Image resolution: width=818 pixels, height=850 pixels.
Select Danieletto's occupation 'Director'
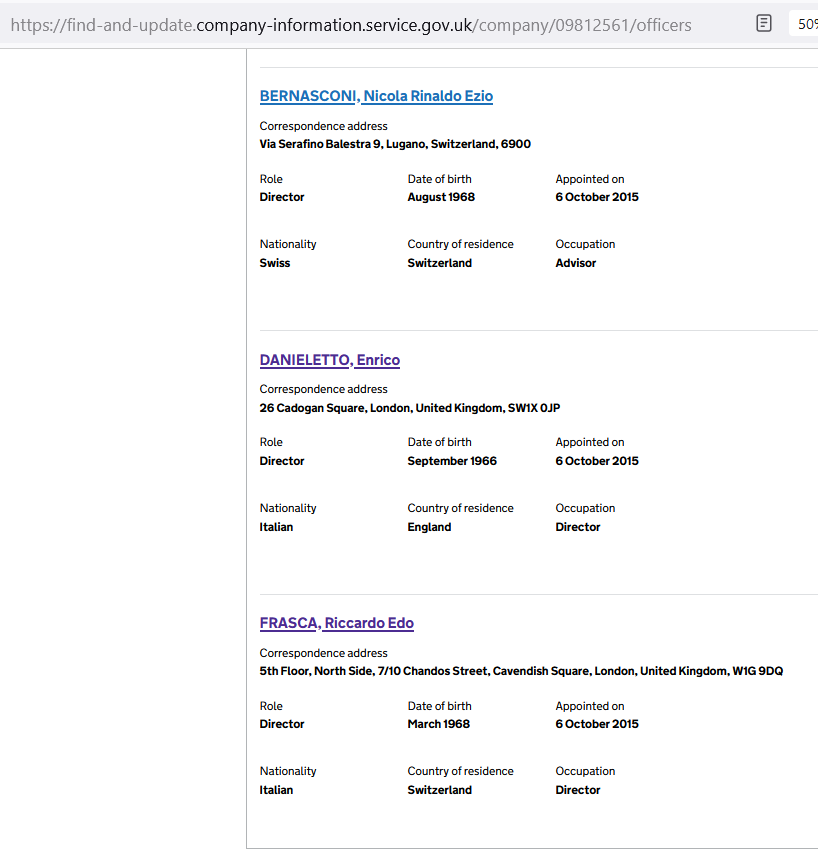pyautogui.click(x=578, y=527)
